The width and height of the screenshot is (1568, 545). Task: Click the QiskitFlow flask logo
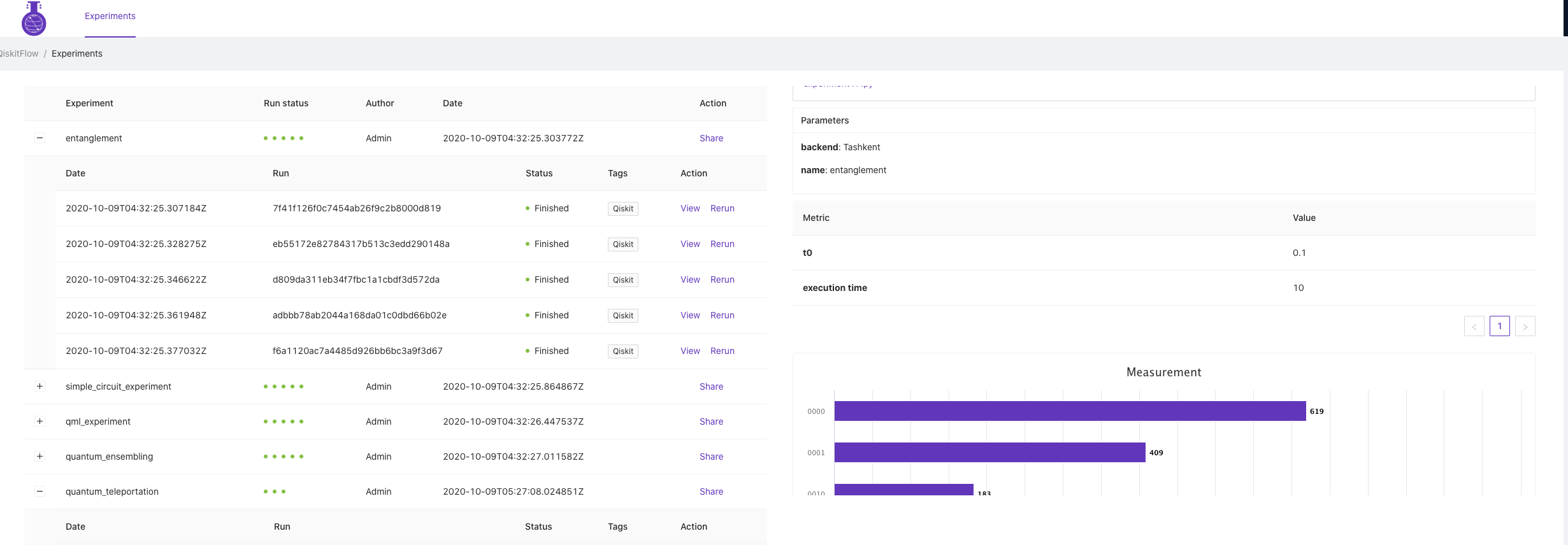pos(34,18)
